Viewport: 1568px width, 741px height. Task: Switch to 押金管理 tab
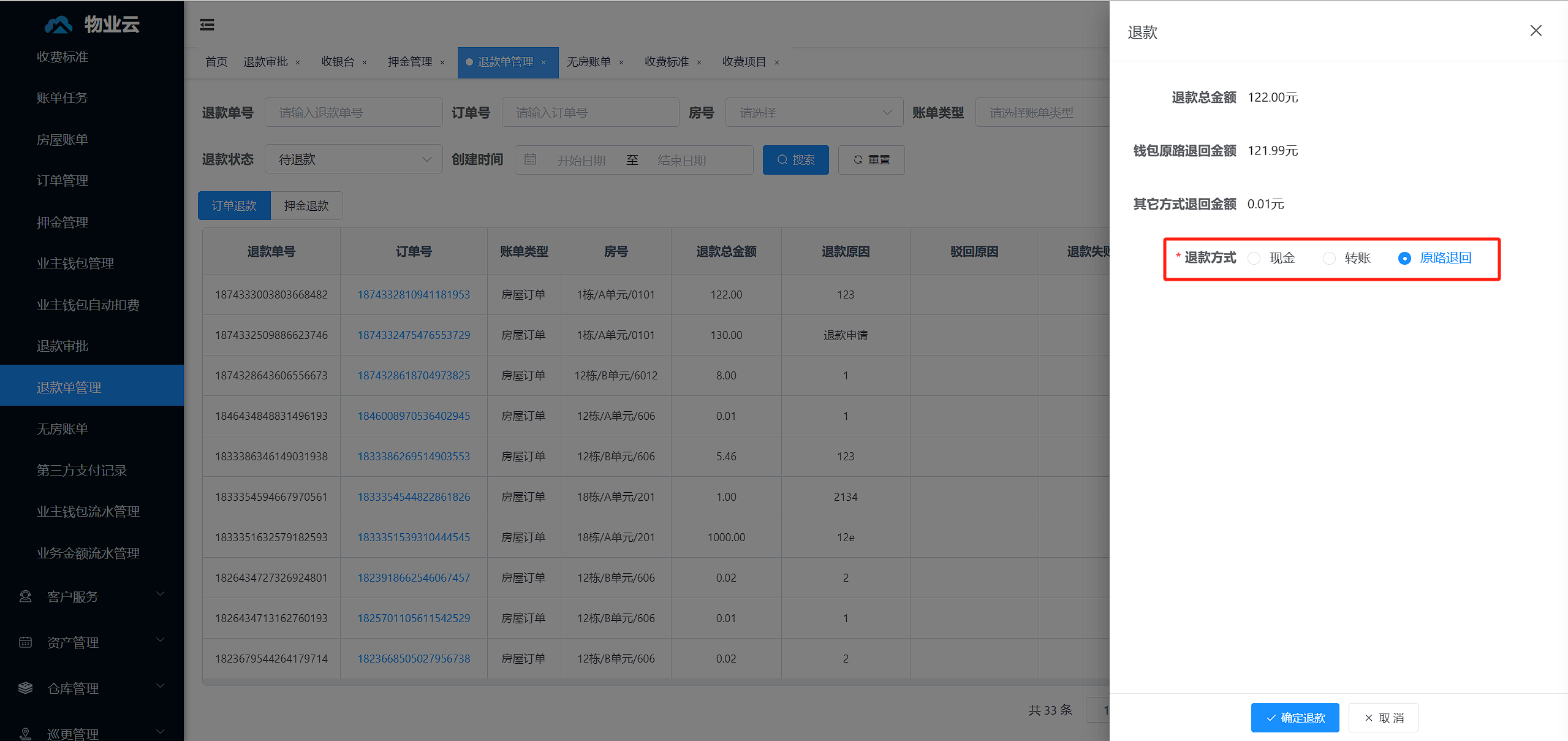pyautogui.click(x=410, y=62)
